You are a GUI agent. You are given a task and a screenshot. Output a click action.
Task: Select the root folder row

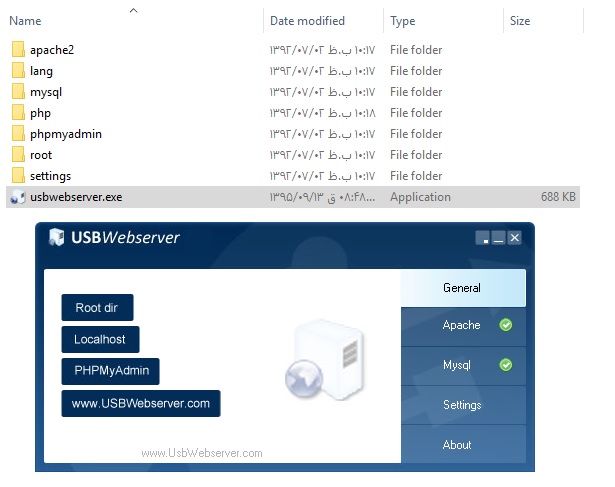41,155
